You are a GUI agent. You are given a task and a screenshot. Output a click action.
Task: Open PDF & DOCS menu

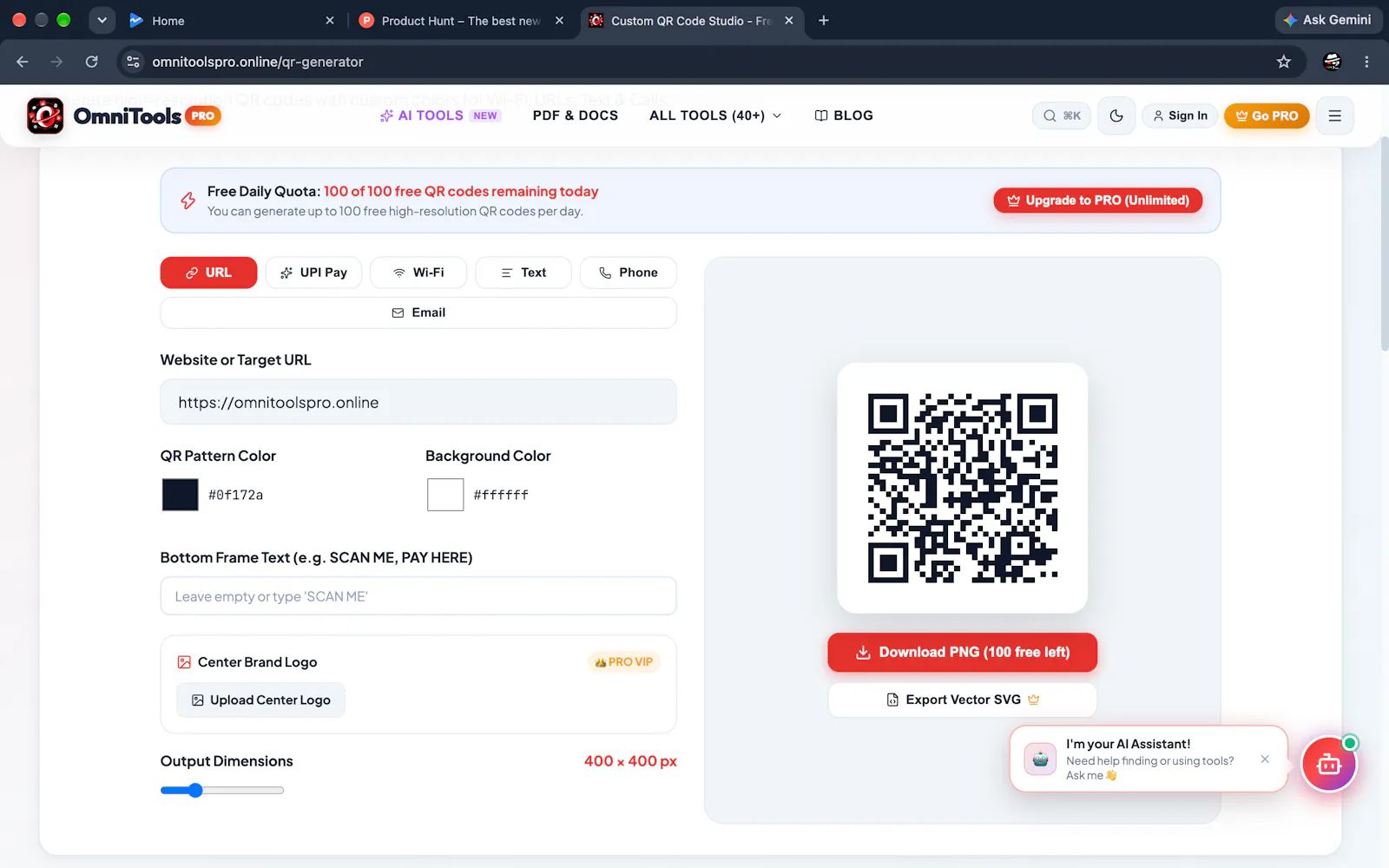tap(576, 115)
